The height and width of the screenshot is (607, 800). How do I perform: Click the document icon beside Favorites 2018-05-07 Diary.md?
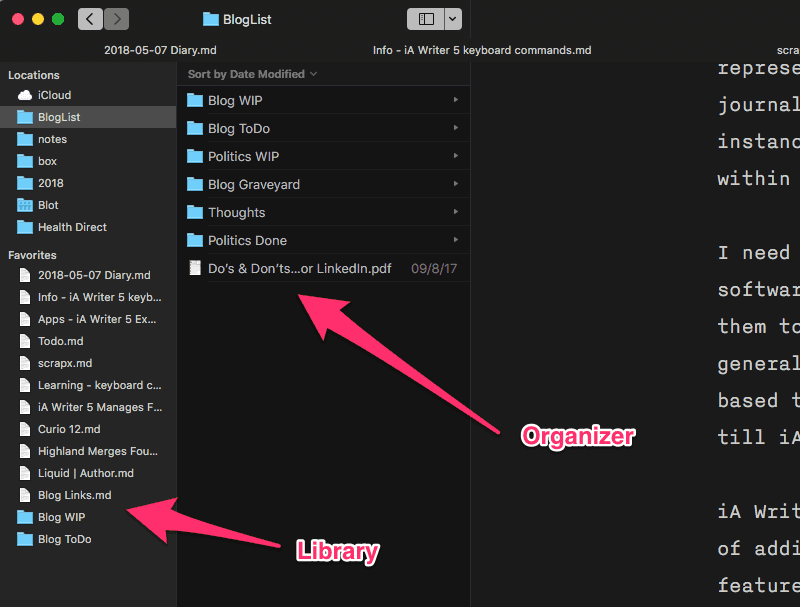[25, 275]
